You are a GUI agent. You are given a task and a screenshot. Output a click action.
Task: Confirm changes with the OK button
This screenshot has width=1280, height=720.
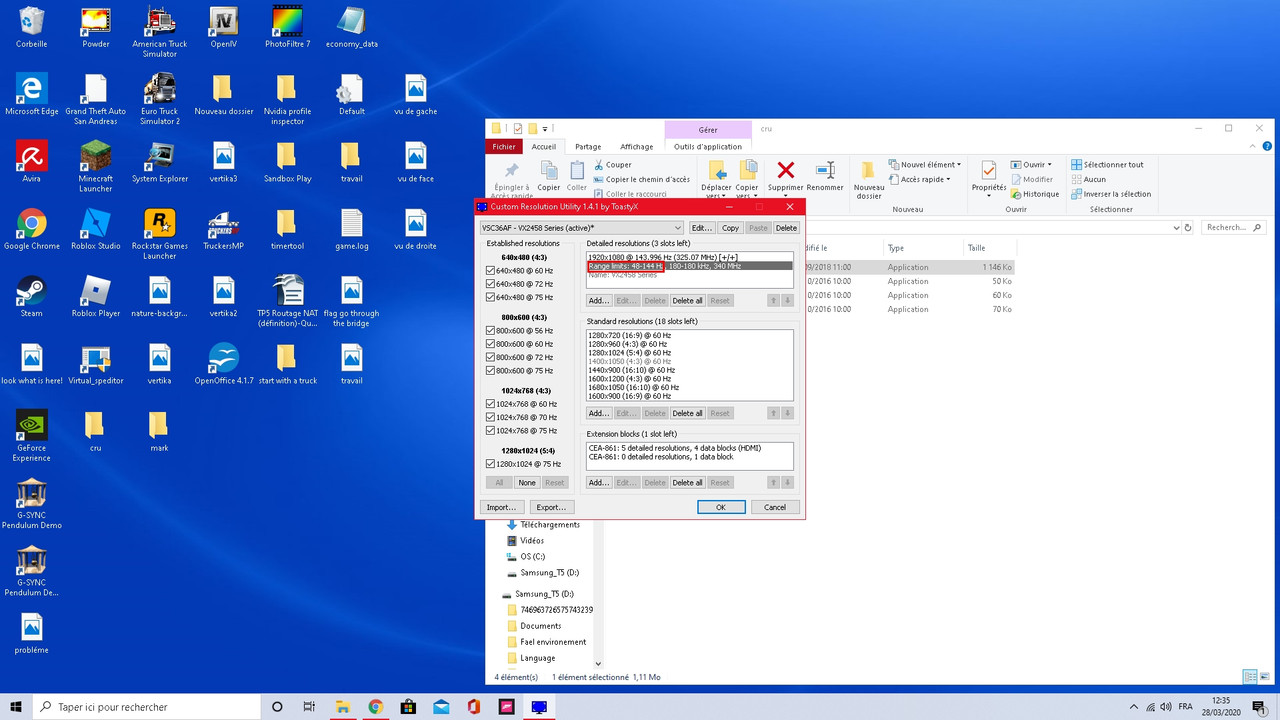pos(721,507)
